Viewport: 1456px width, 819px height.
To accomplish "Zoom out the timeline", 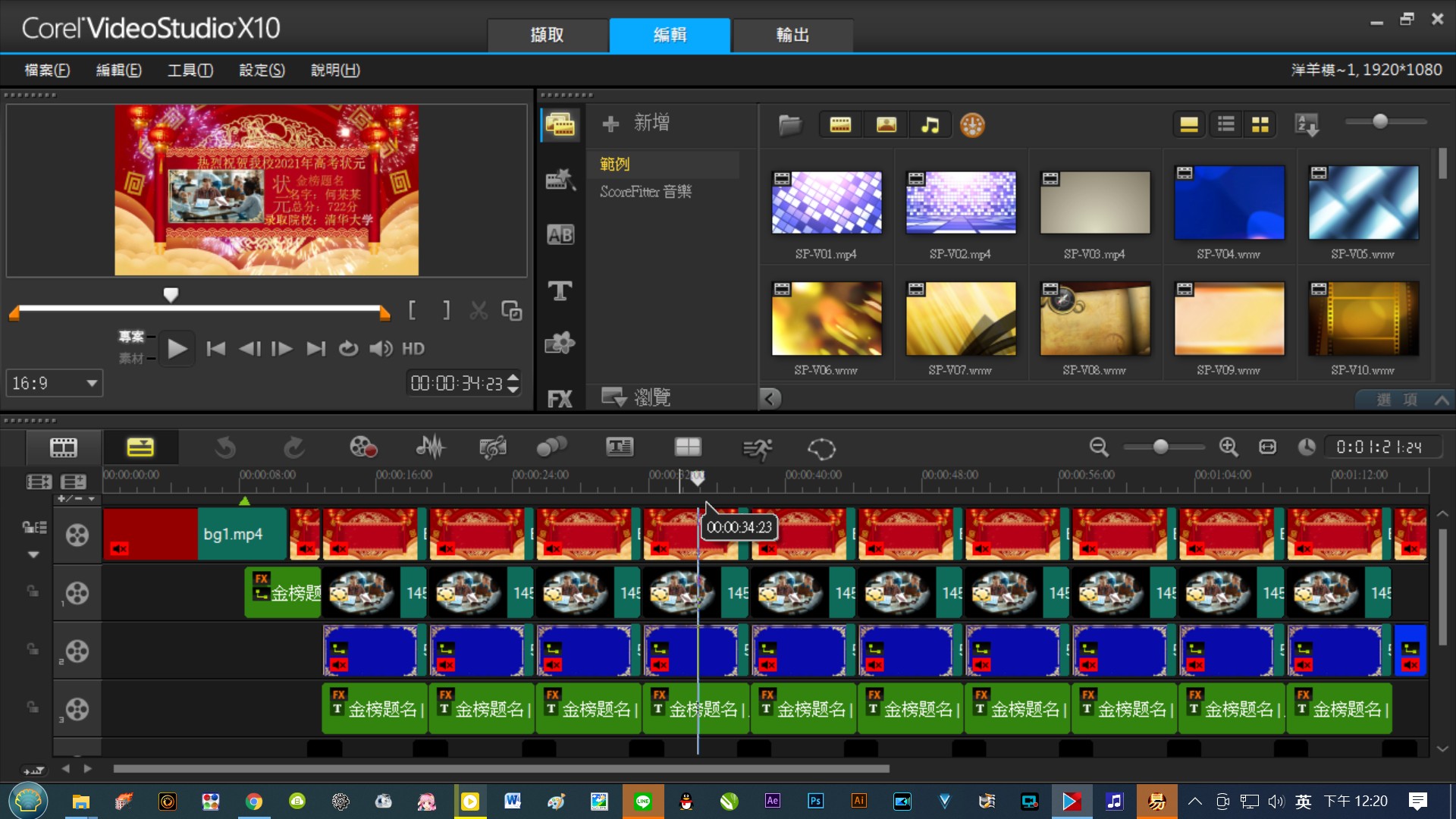I will coord(1099,447).
